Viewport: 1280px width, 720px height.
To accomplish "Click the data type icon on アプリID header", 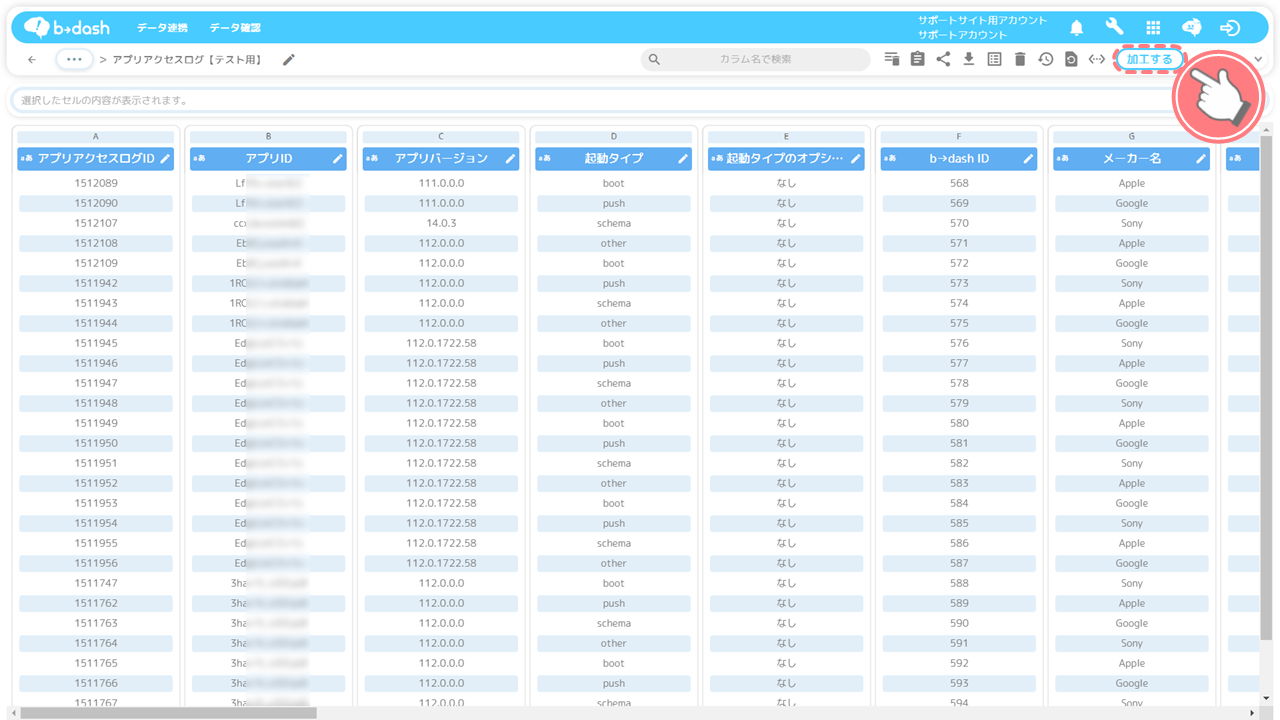I will (x=198, y=159).
